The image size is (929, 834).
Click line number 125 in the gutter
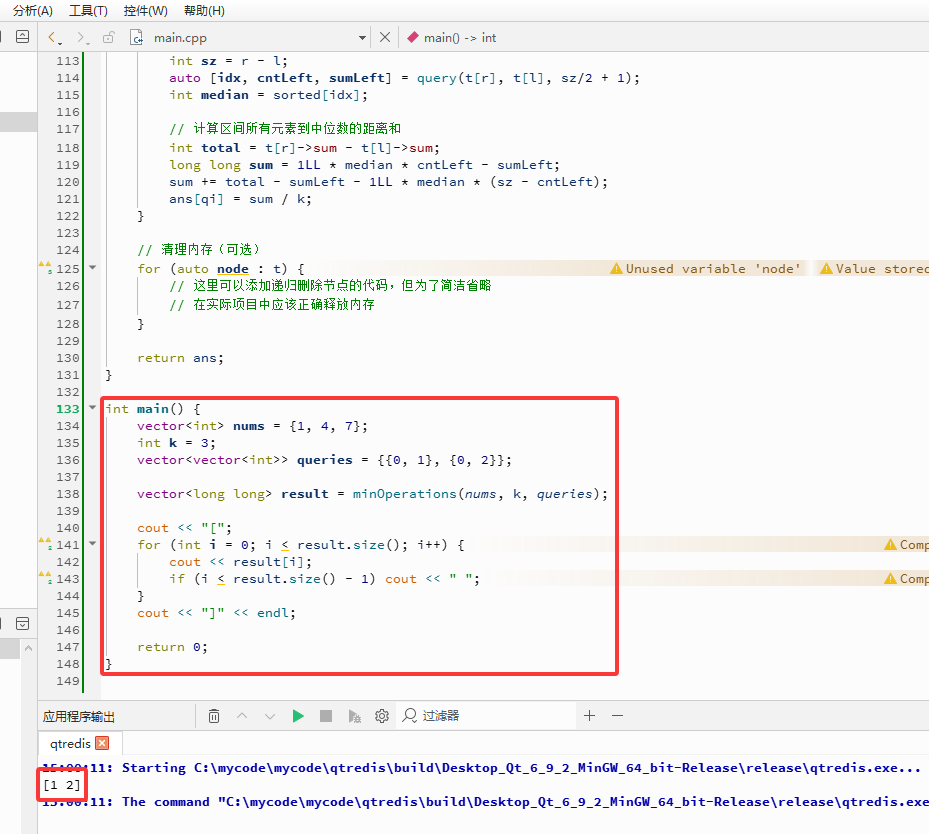click(x=68, y=269)
